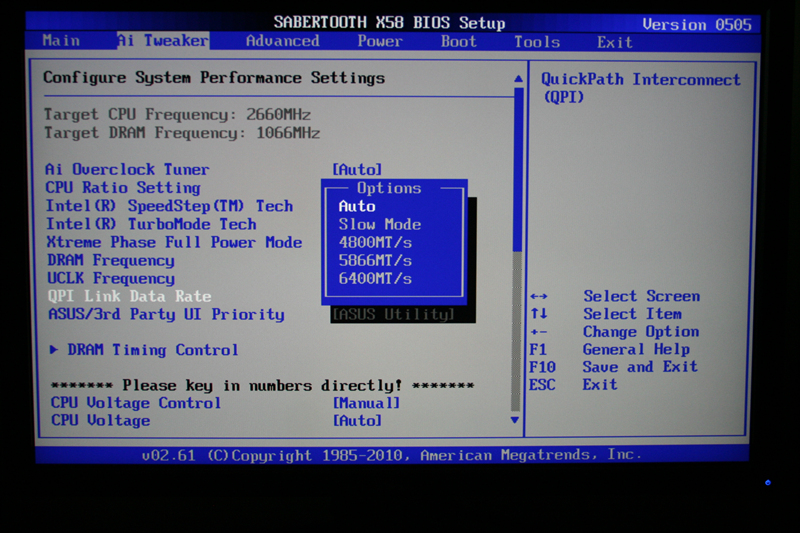Click the Select Item help entry
800x533 pixels.
click(632, 314)
